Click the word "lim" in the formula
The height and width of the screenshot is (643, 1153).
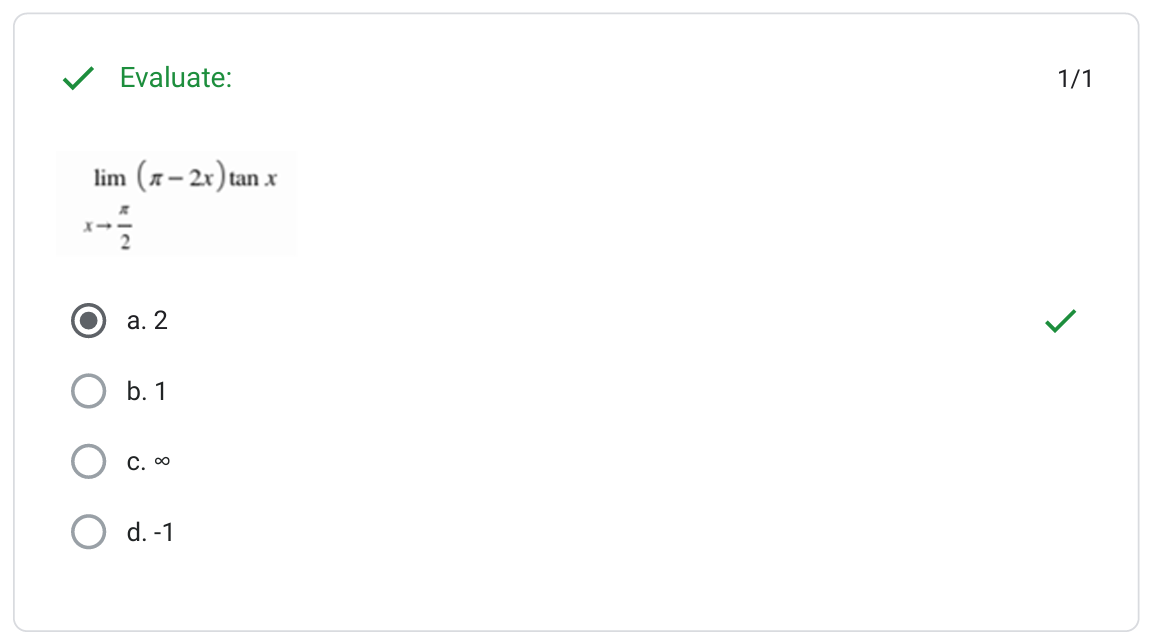tap(109, 179)
